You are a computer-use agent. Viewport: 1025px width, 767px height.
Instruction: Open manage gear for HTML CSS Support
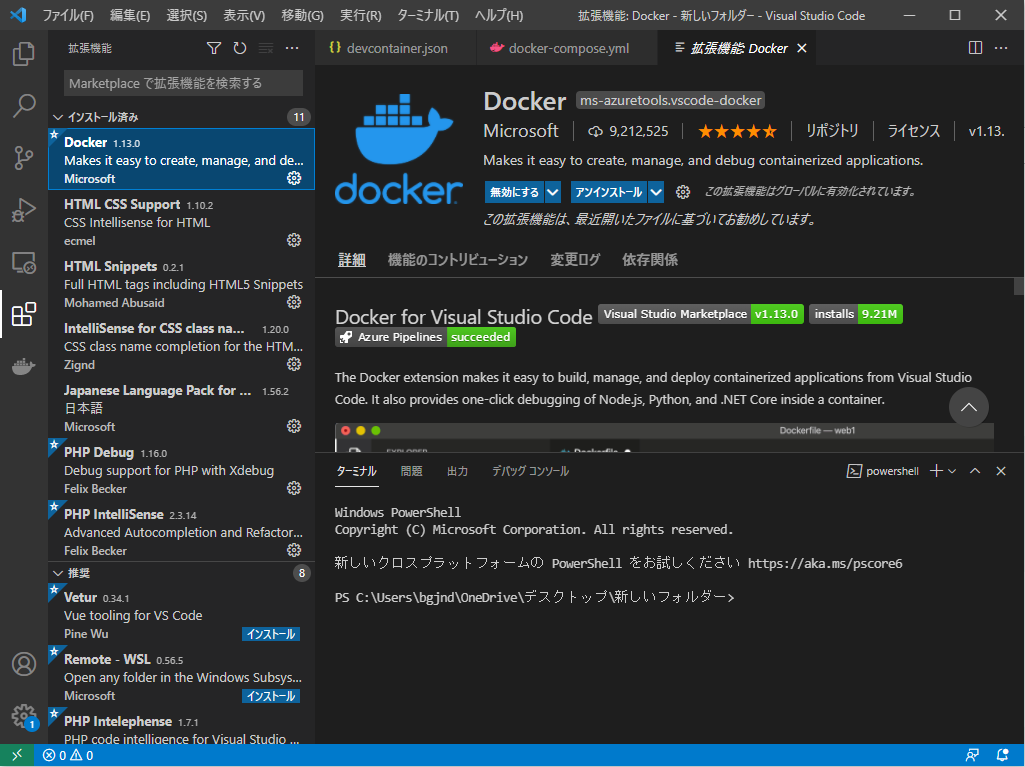294,240
